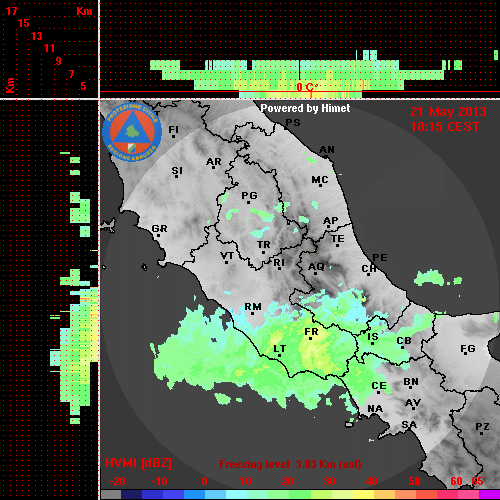Click the time '18:15 CEST'
Screen dimensions: 500x500
[445, 127]
